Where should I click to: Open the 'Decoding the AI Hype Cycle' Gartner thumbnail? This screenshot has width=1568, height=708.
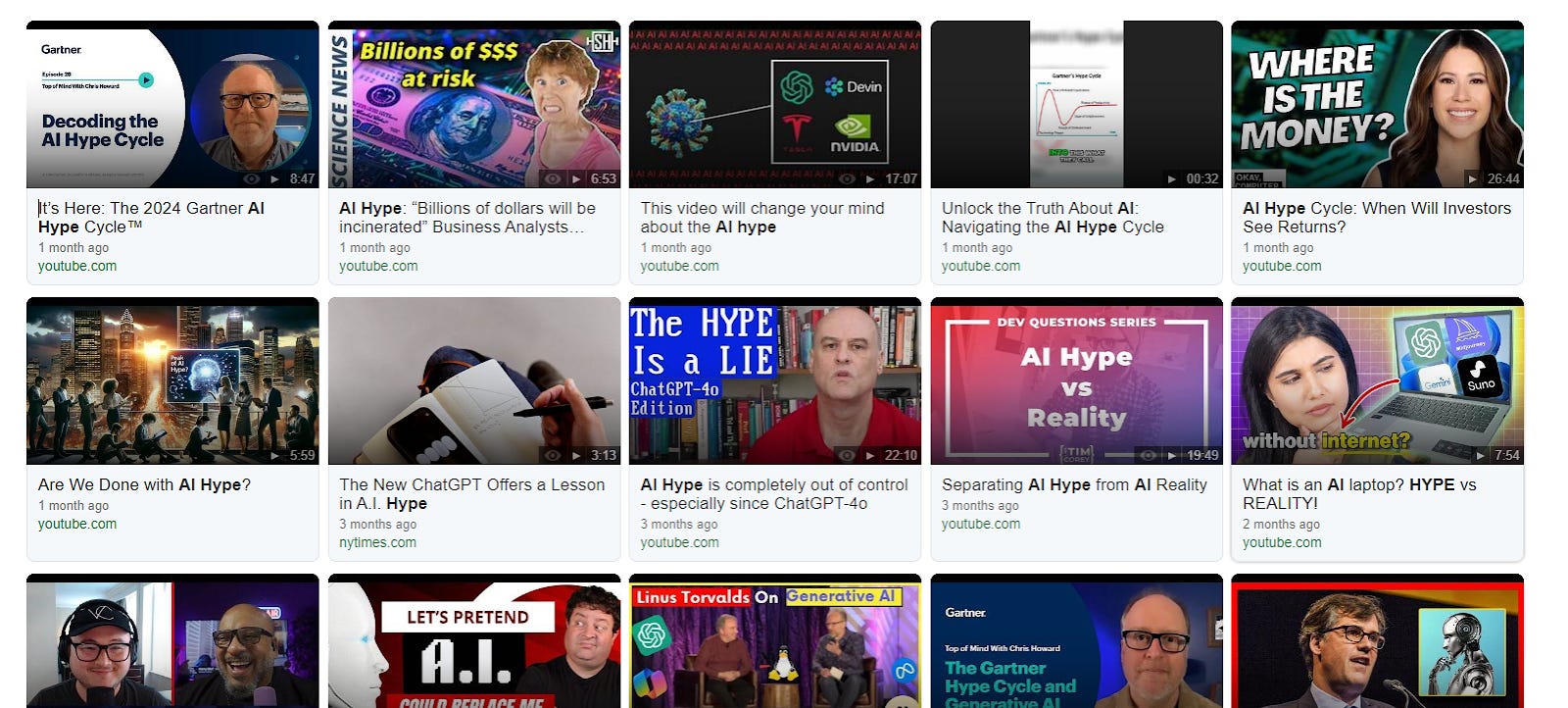(x=172, y=104)
